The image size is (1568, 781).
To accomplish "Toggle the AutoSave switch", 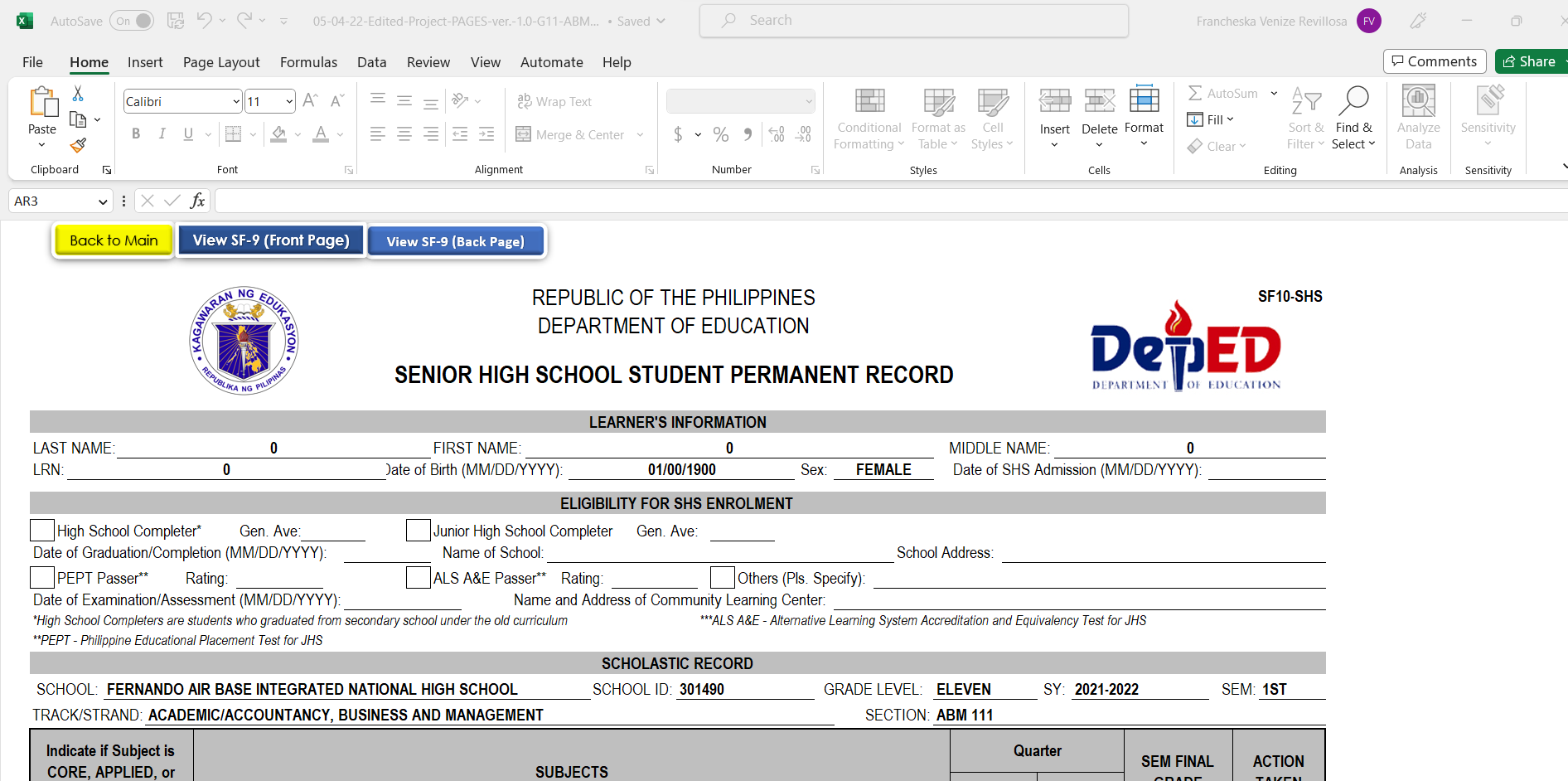I will (x=132, y=21).
